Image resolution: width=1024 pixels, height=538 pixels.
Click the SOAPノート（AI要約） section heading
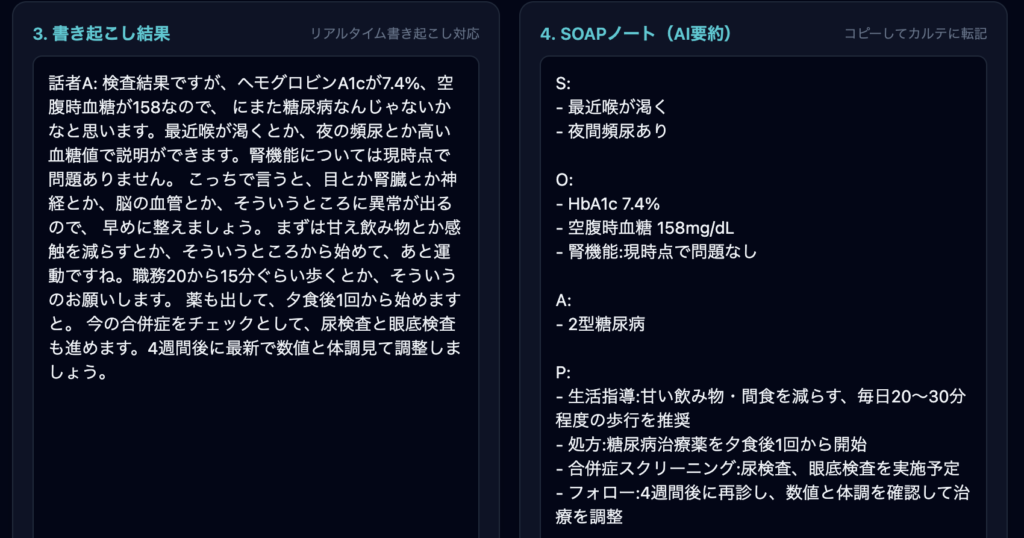pyautogui.click(x=636, y=34)
